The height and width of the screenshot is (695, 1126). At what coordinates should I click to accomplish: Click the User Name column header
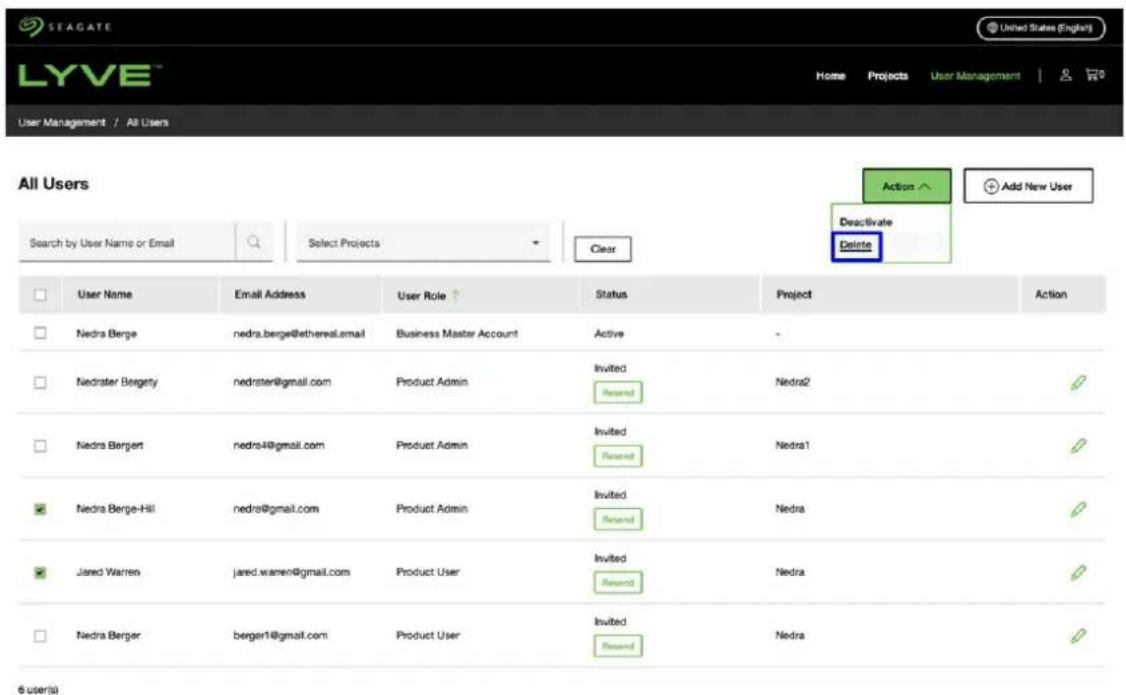(105, 294)
